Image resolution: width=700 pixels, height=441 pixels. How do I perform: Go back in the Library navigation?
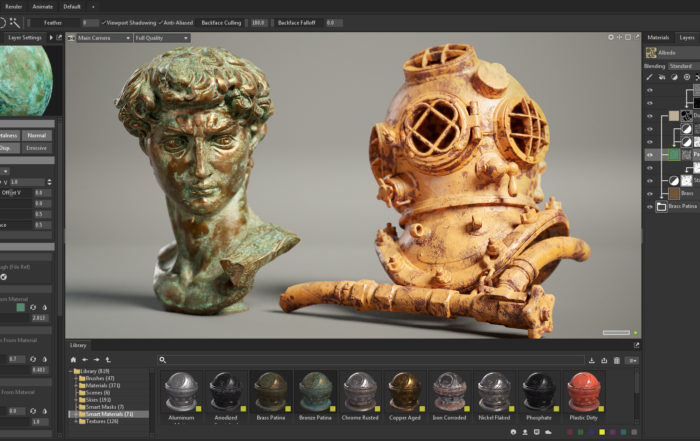[x=85, y=360]
